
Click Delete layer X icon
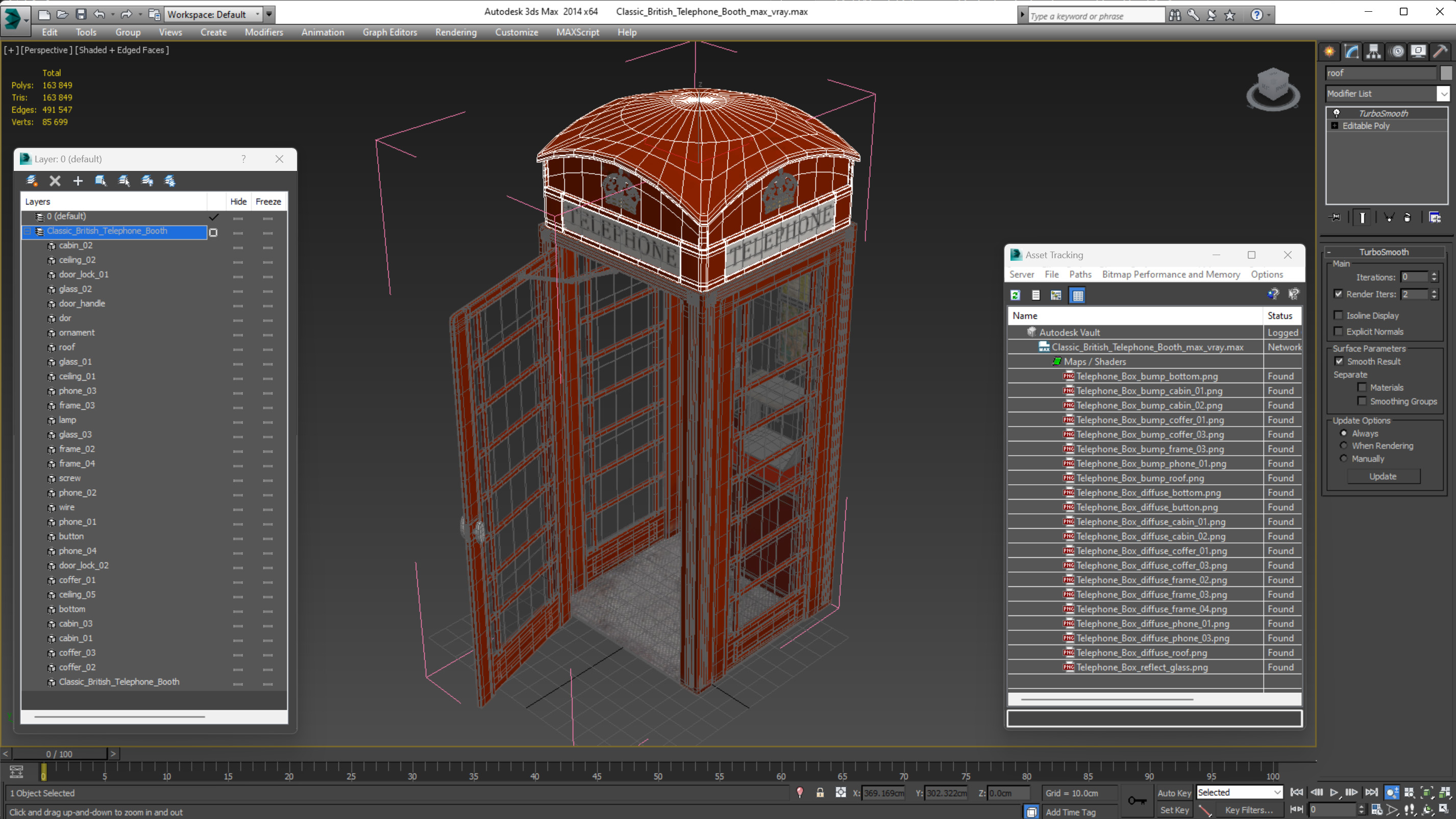pos(55,181)
